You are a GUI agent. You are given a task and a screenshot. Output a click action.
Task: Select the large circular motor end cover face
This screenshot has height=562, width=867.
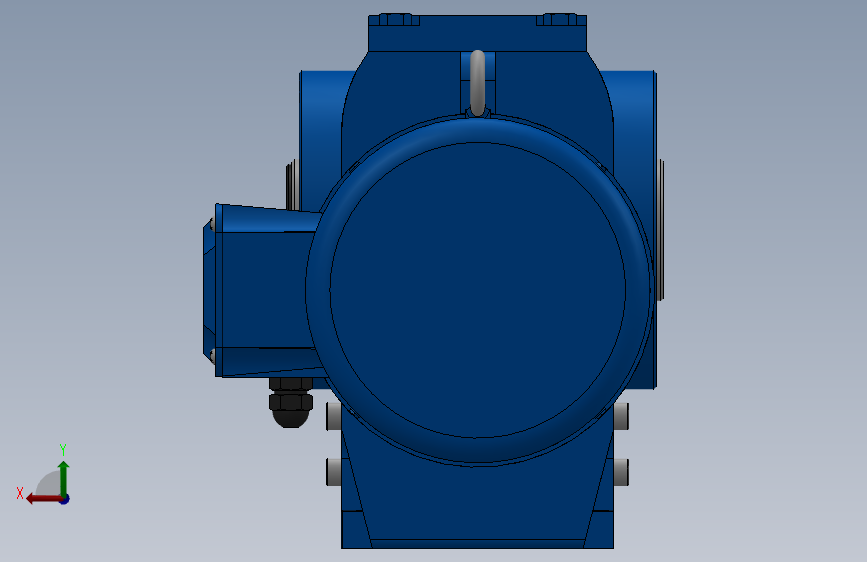(x=478, y=290)
